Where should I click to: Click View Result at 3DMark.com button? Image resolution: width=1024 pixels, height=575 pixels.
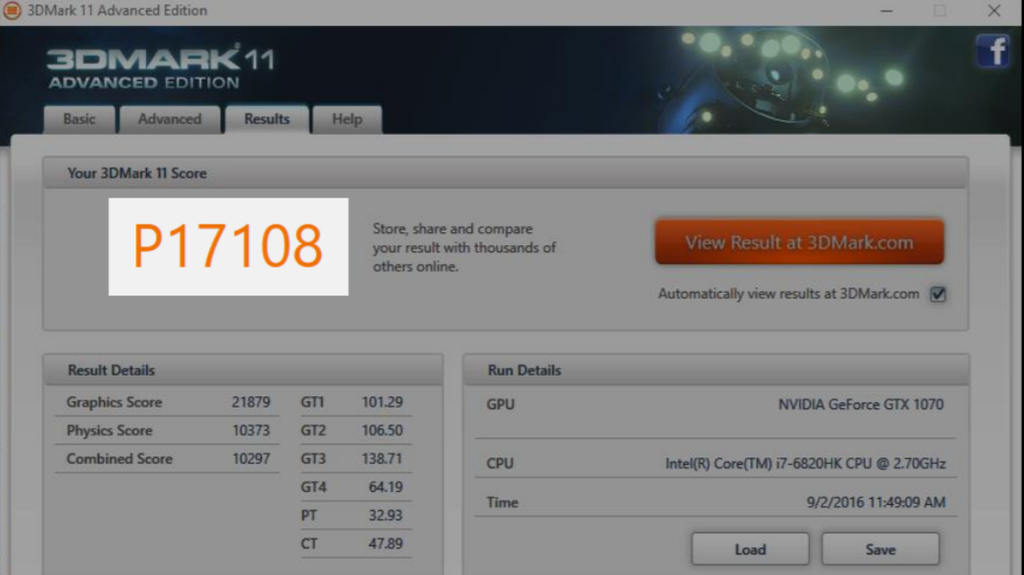(x=799, y=242)
